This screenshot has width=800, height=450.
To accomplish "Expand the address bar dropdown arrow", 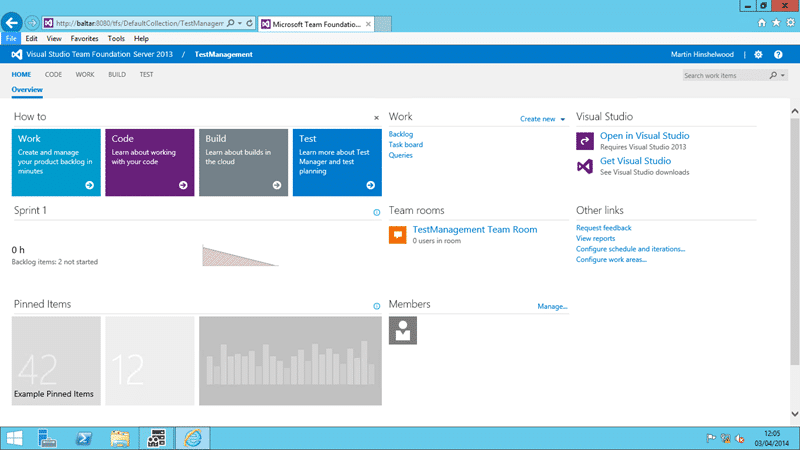I will tap(240, 23).
